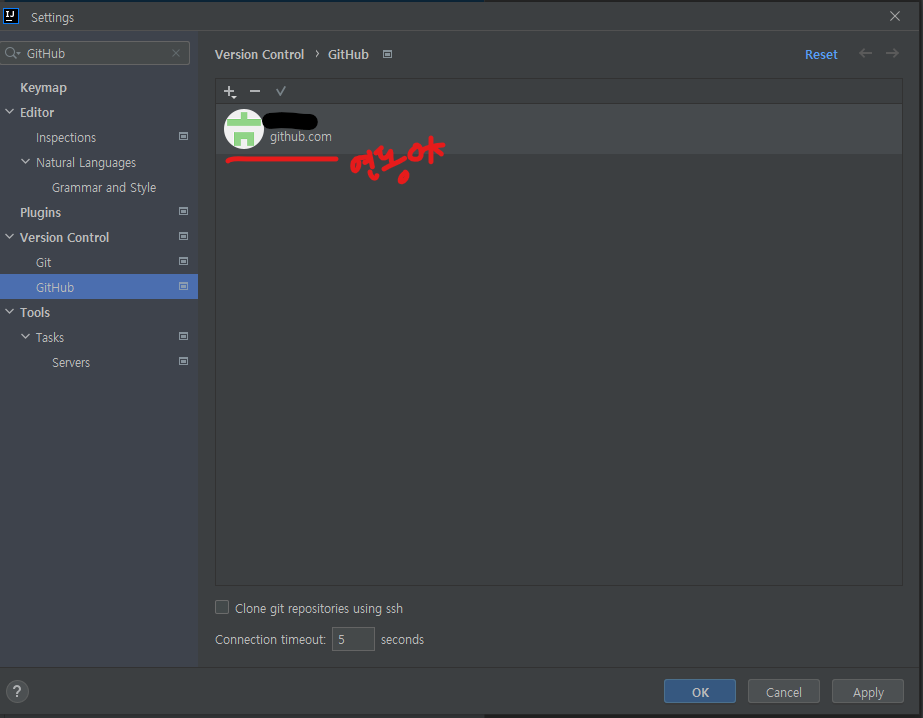Select Git under Version Control

[44, 262]
